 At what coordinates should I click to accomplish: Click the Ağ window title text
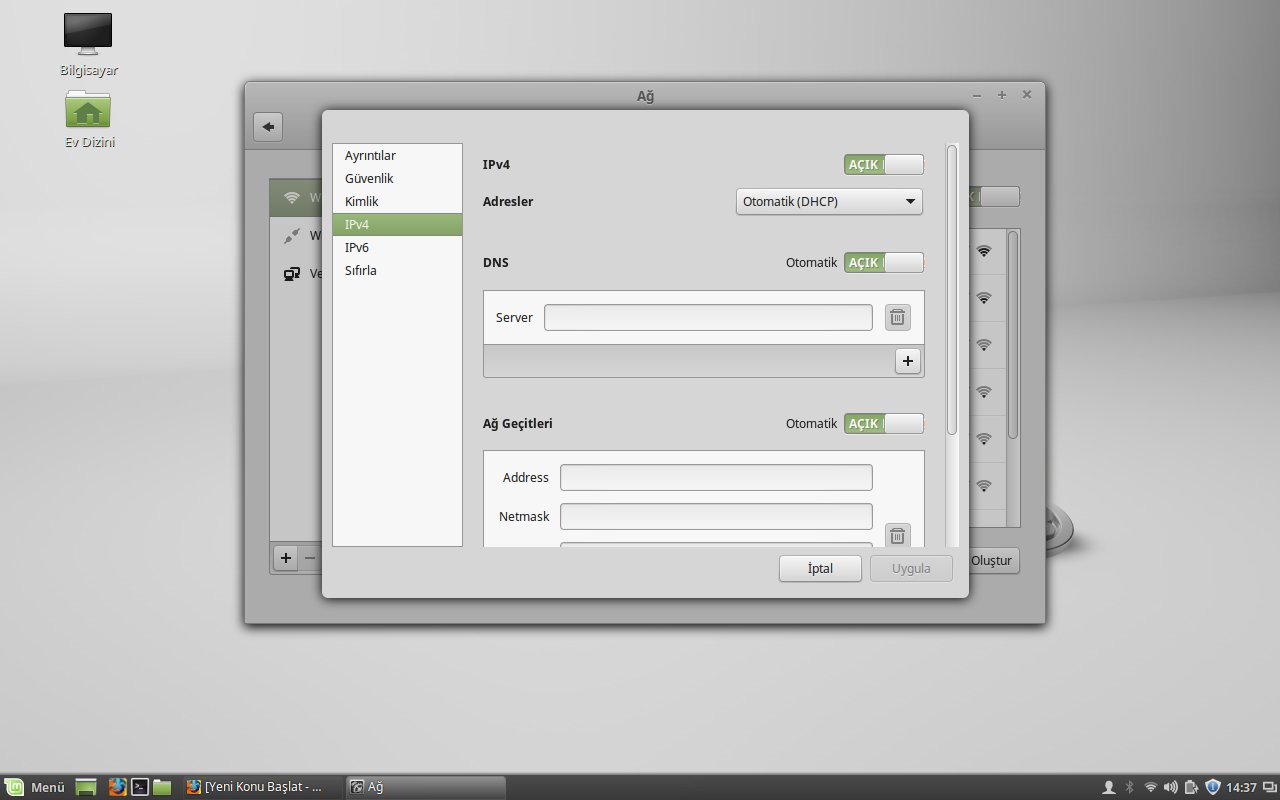tap(645, 96)
